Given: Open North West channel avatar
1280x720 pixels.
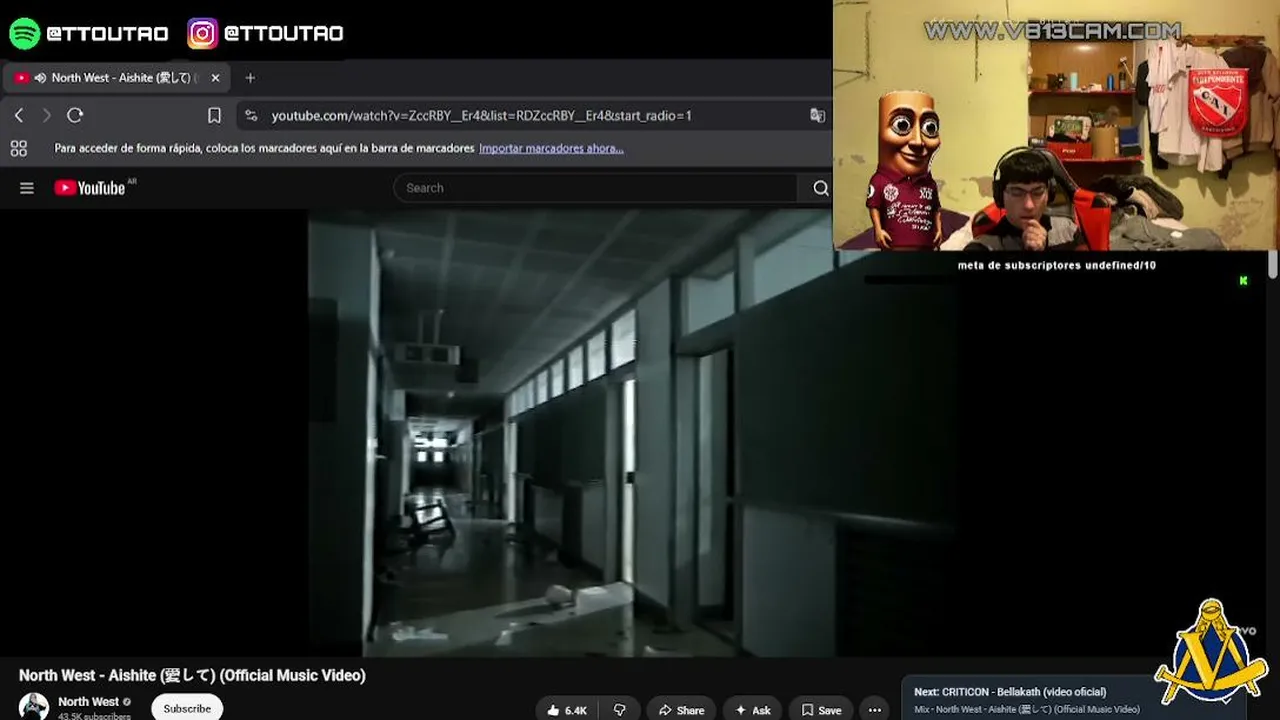Looking at the screenshot, I should (x=34, y=706).
